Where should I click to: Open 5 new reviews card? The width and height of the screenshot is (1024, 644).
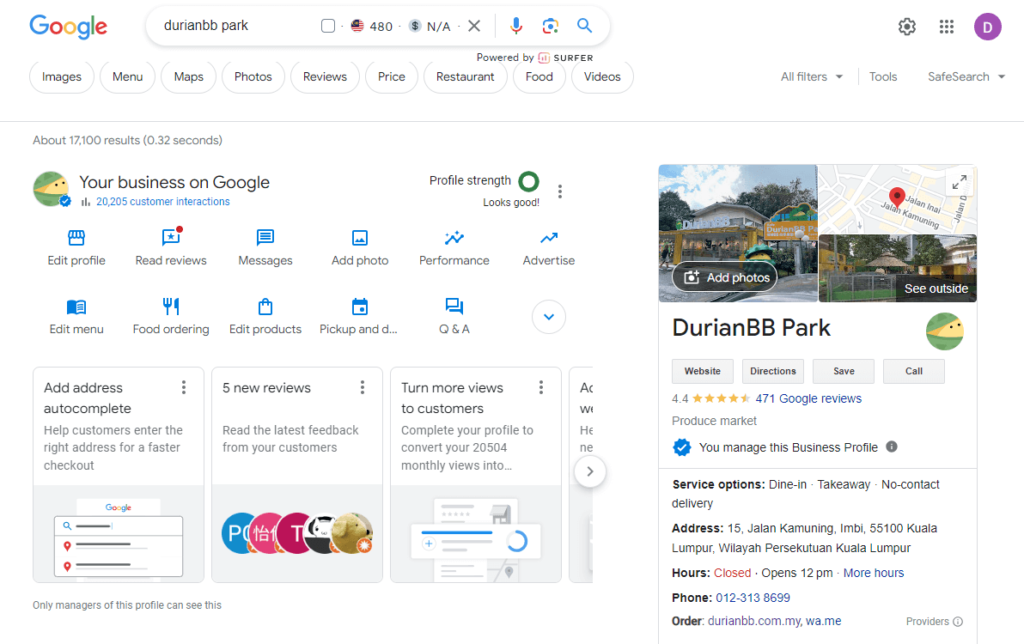pos(297,475)
